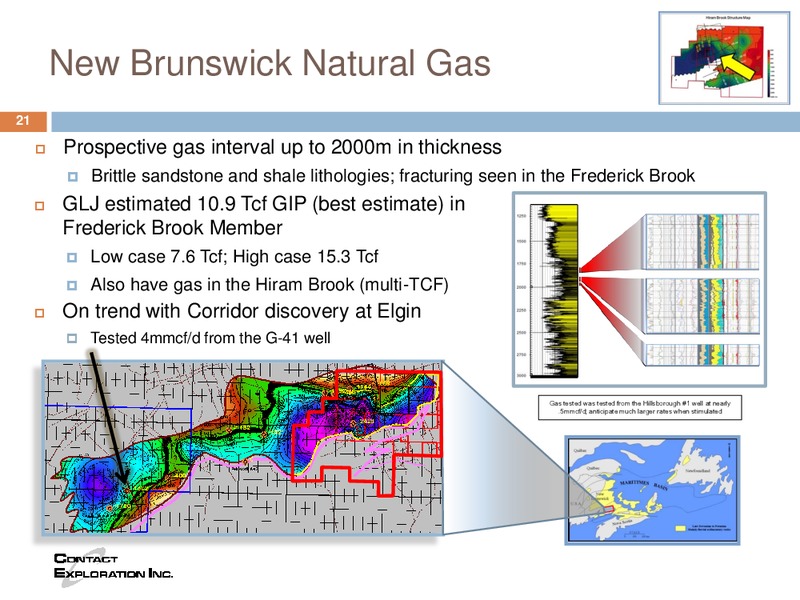Viewport: 800px width, 600px height.
Task: Click the blue bullet beside Brittle sandstone
Action: [x=72, y=177]
